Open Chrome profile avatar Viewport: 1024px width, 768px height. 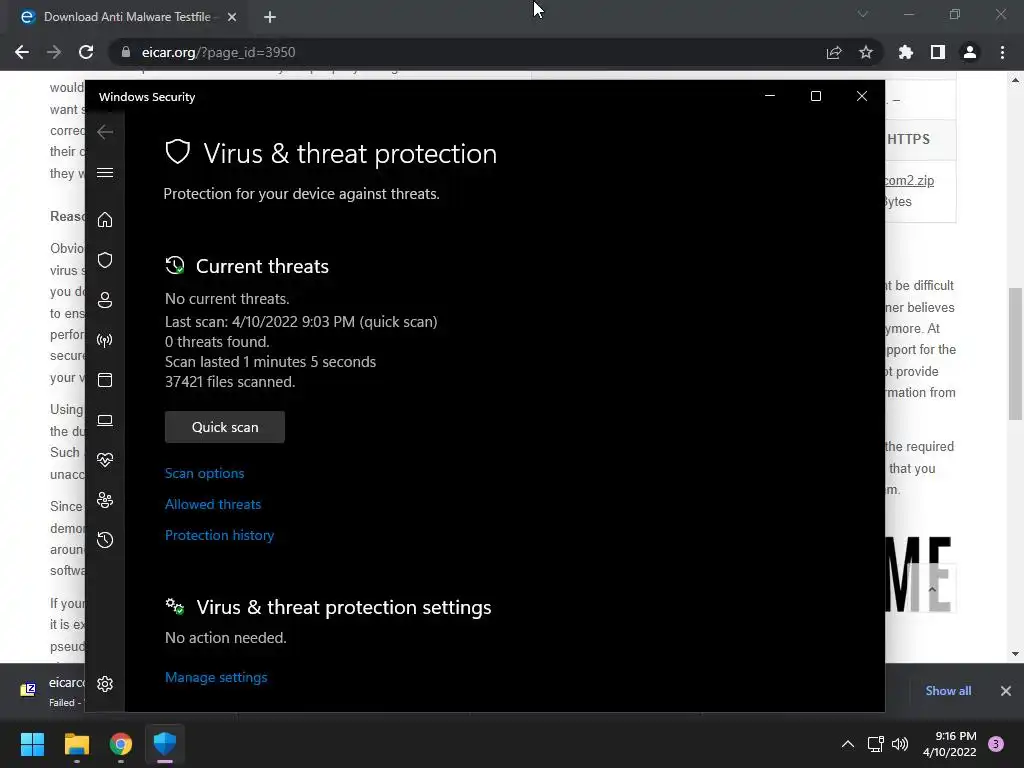970,52
